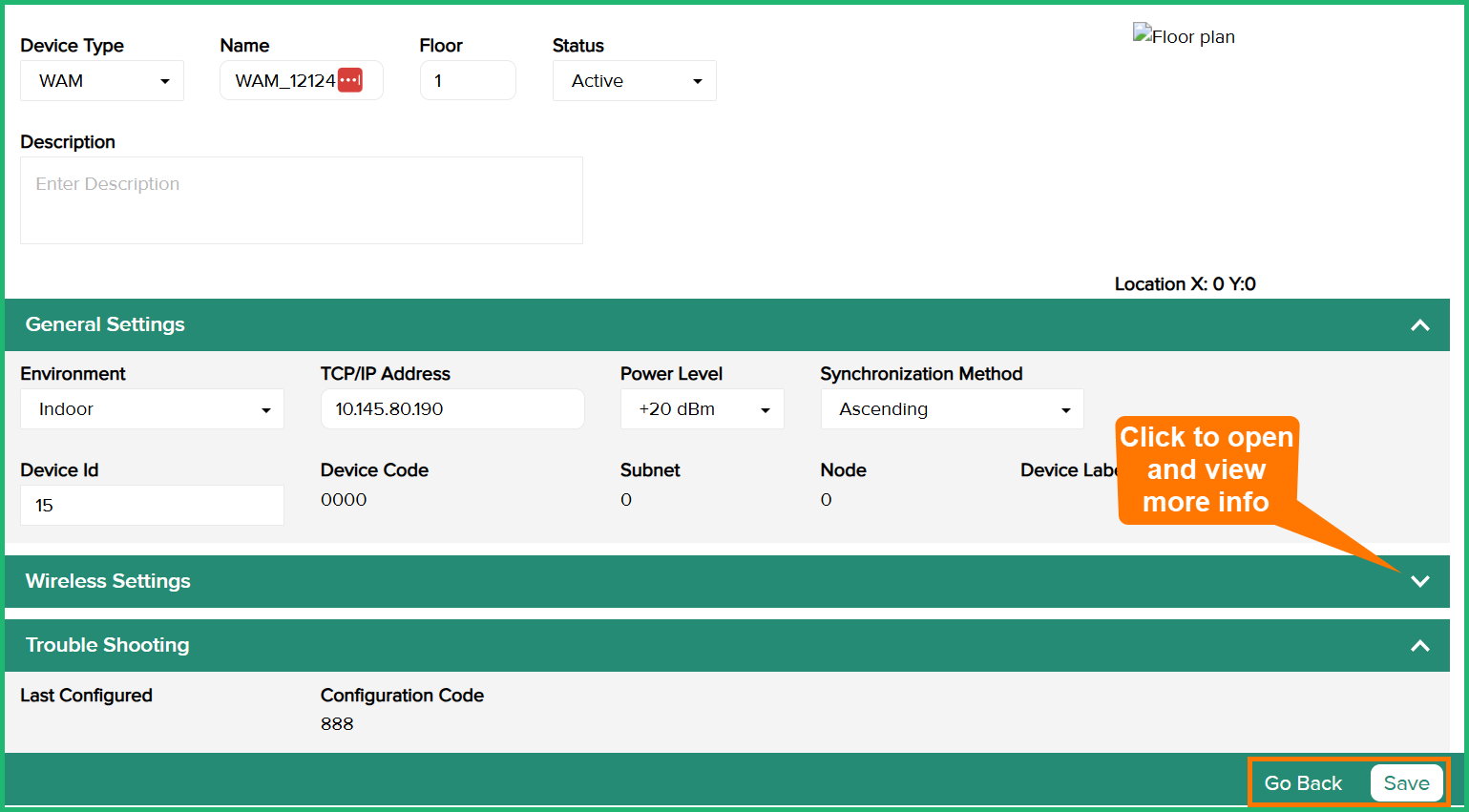Open the Device Type dropdown
This screenshot has height=812, width=1469.
point(102,81)
